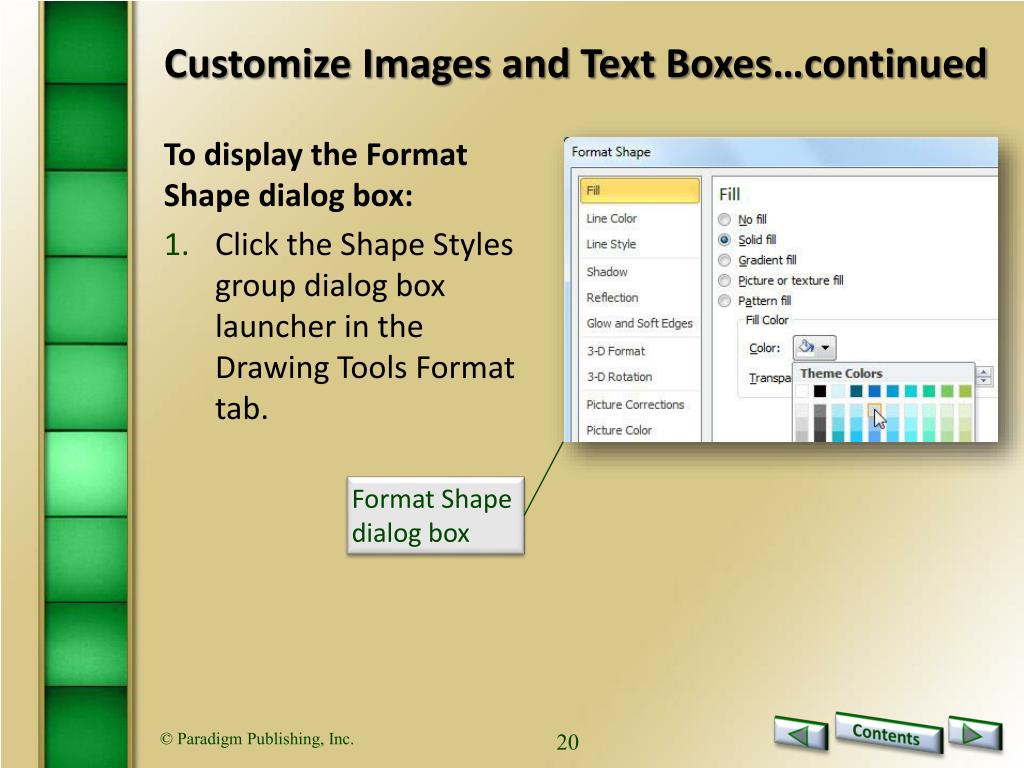
Task: Click the Format Shape dialog box callout
Action: (x=435, y=516)
